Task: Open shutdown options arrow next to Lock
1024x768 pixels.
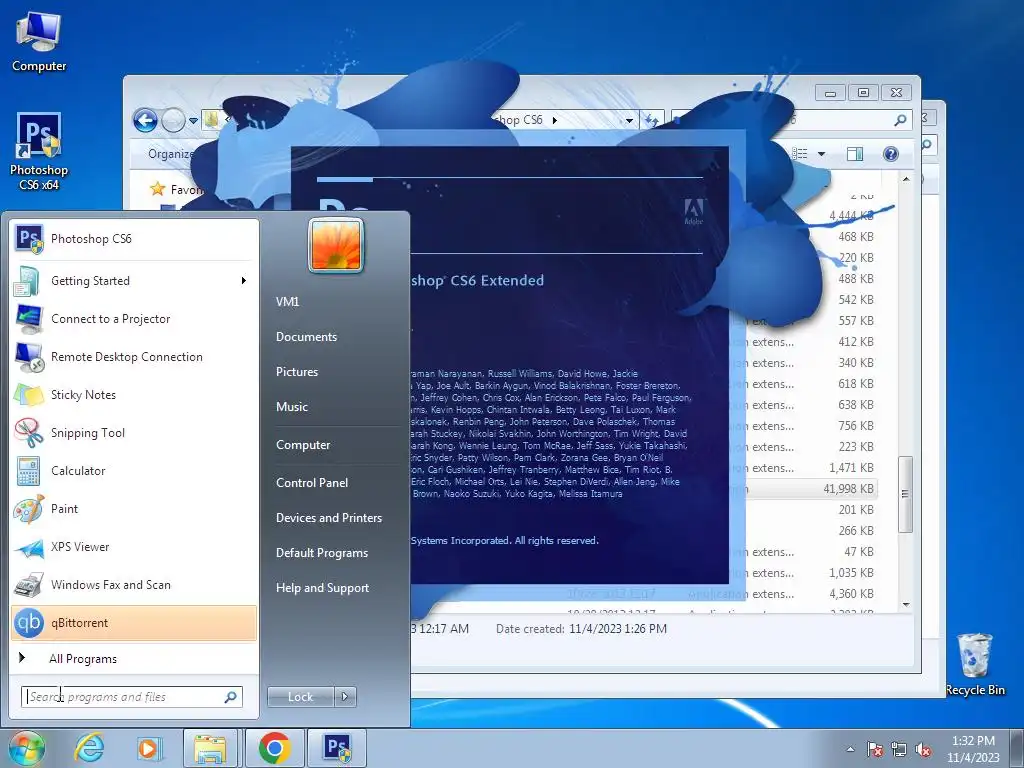Action: point(345,697)
